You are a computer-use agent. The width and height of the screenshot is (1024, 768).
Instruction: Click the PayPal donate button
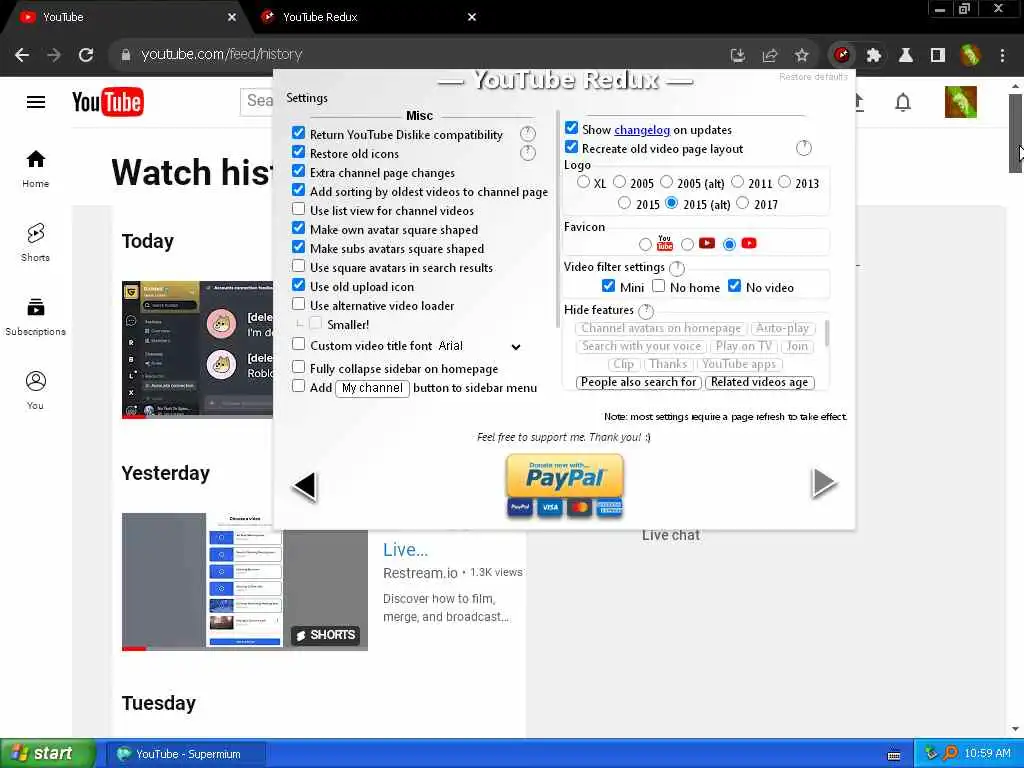tap(565, 487)
